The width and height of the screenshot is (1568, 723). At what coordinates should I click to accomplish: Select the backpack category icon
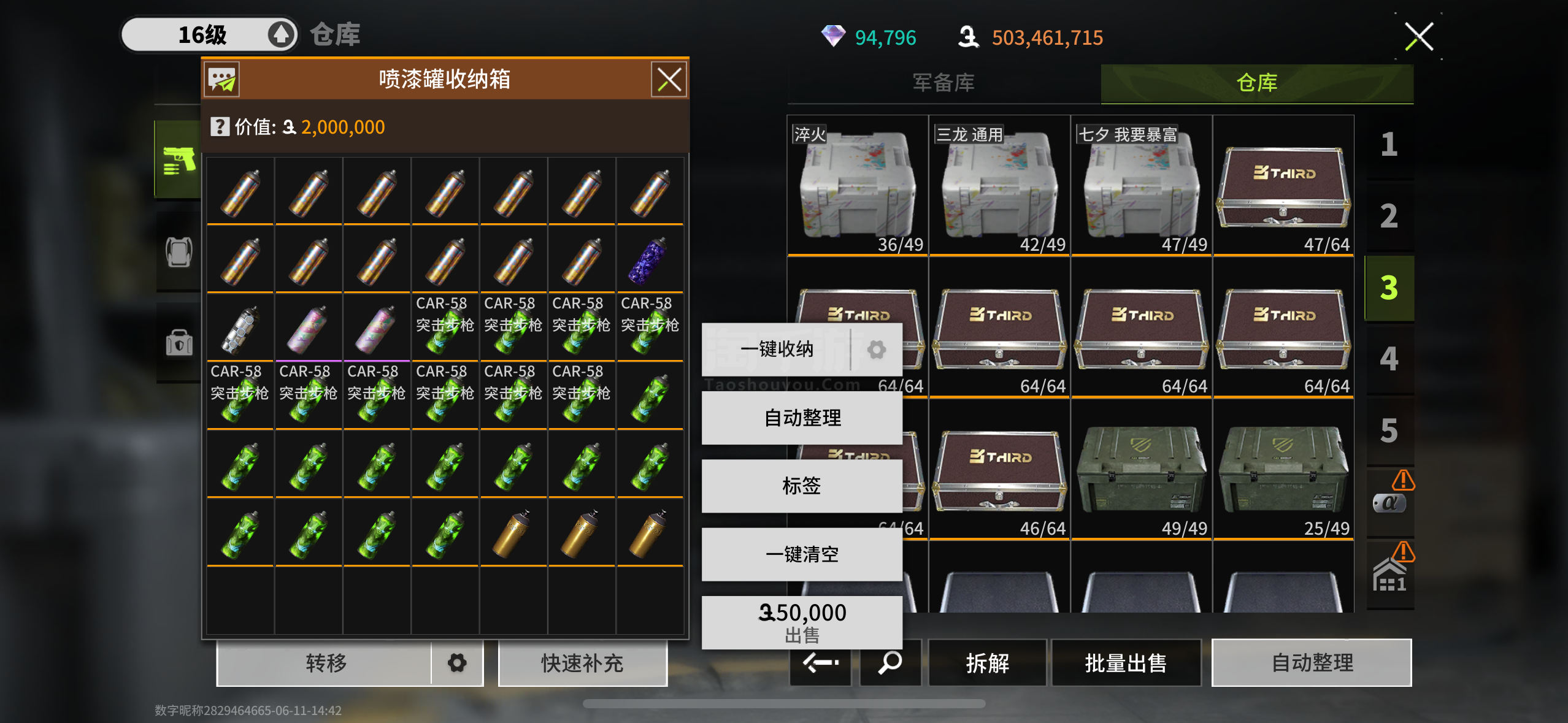179,251
